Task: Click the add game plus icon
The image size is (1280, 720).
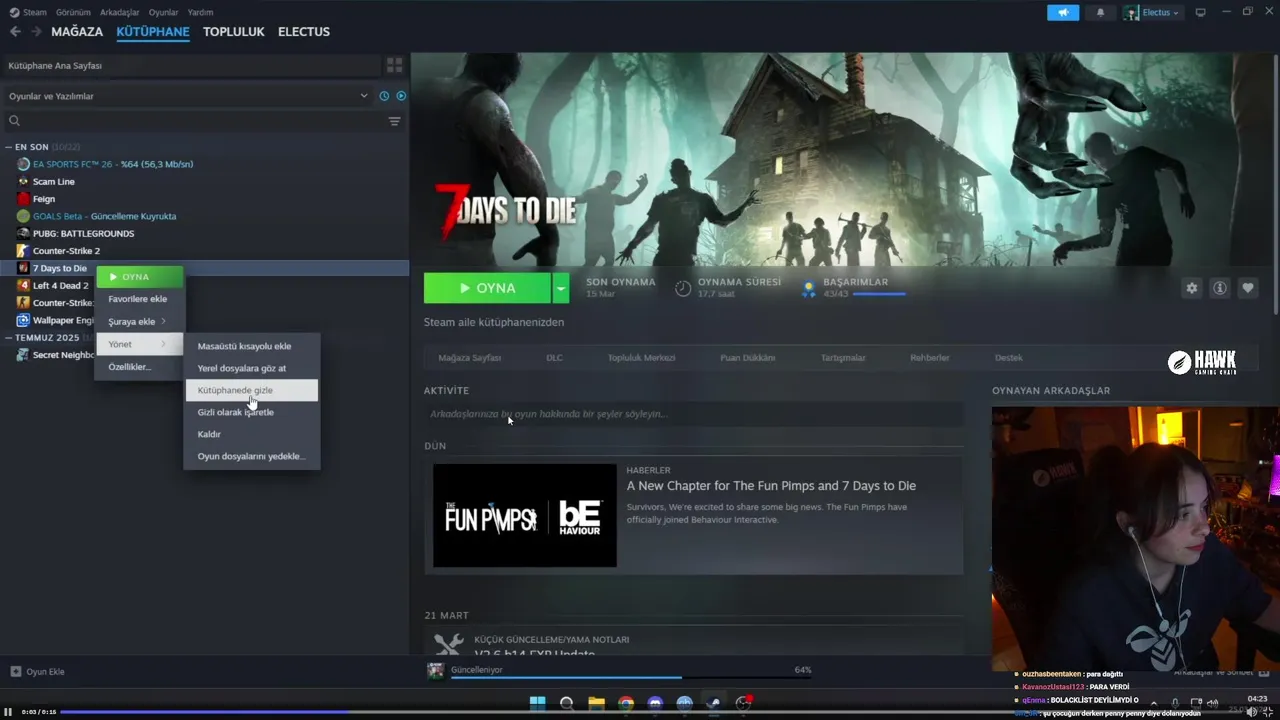Action: 15,672
